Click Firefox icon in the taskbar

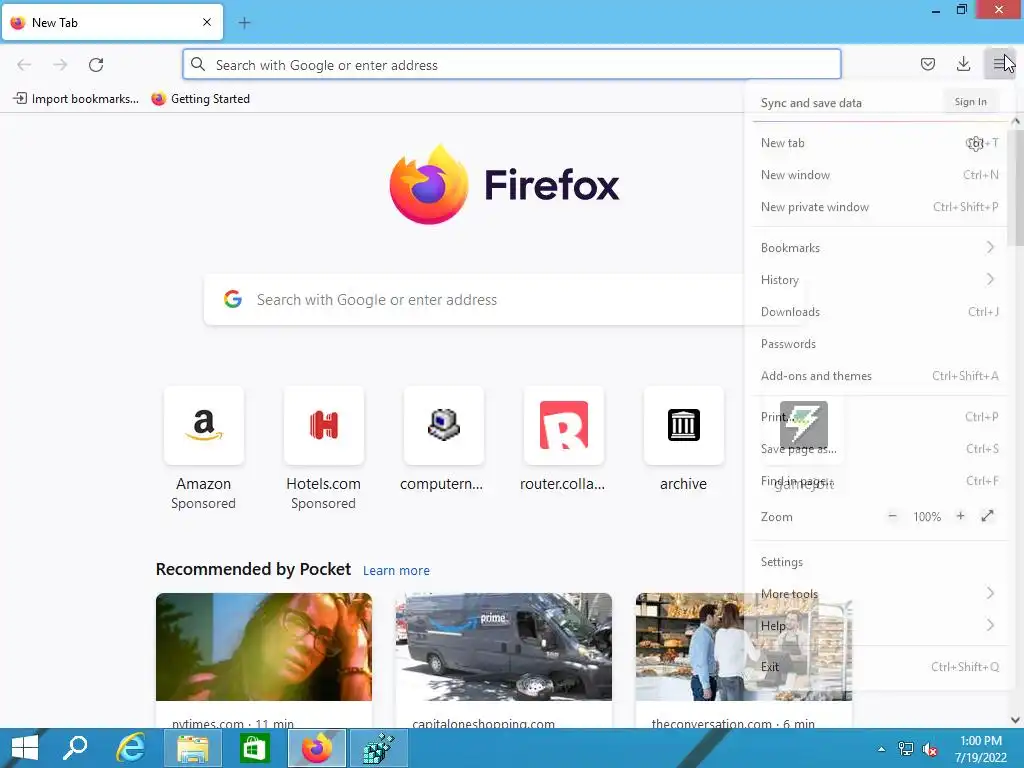317,748
